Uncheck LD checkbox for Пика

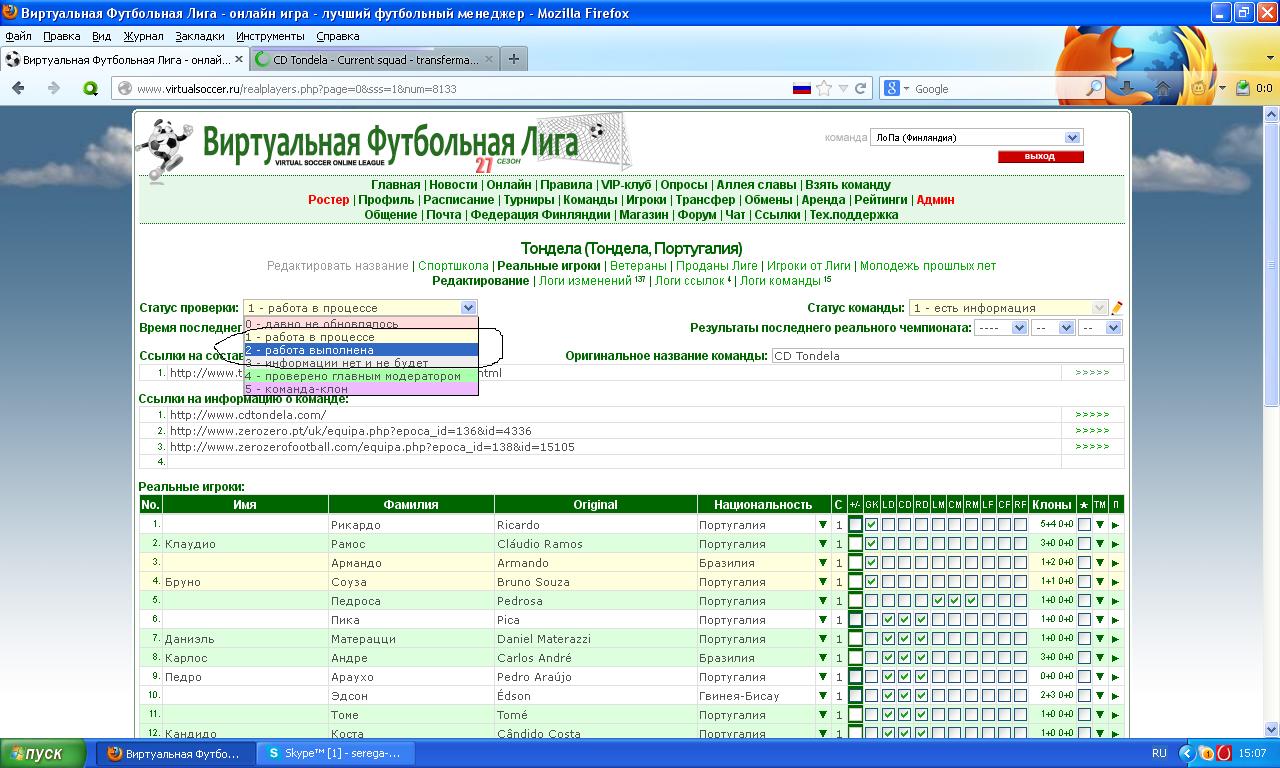point(888,620)
